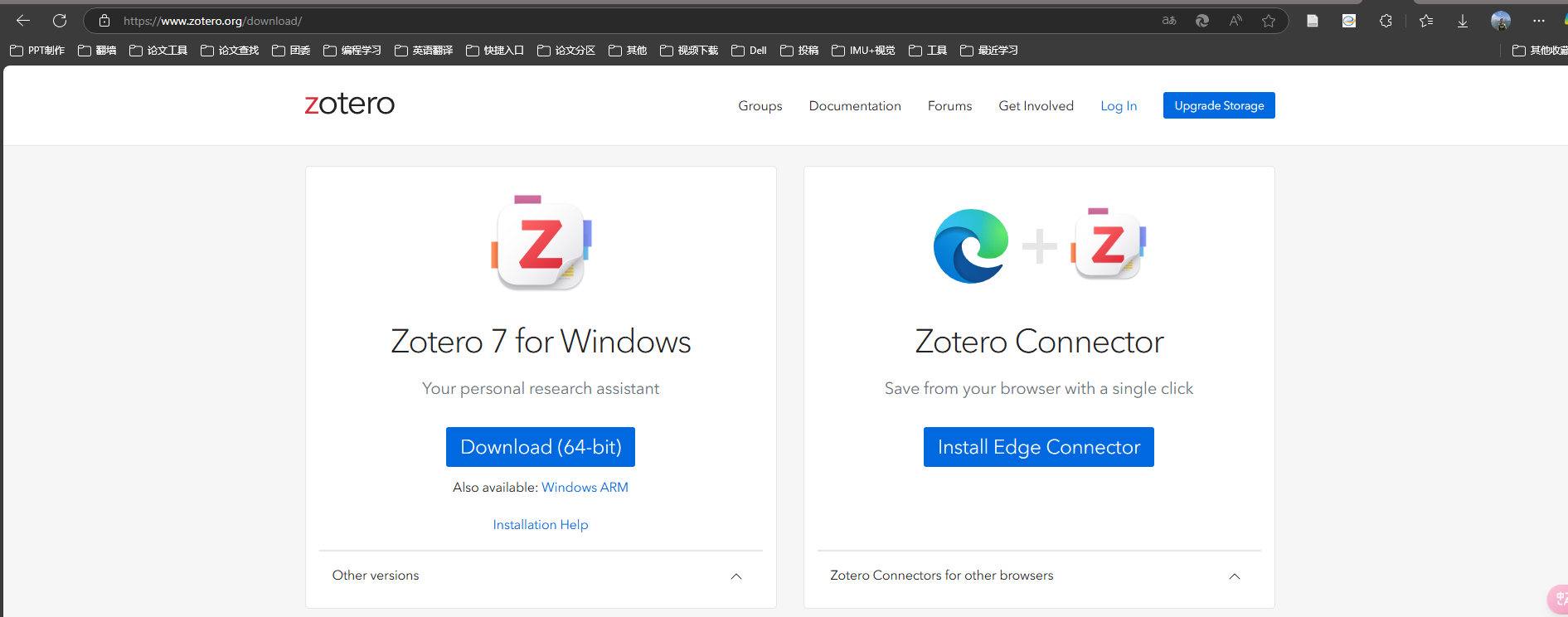This screenshot has height=617, width=1568.
Task: Open the 编程学习 bookmark folder
Action: coord(352,51)
